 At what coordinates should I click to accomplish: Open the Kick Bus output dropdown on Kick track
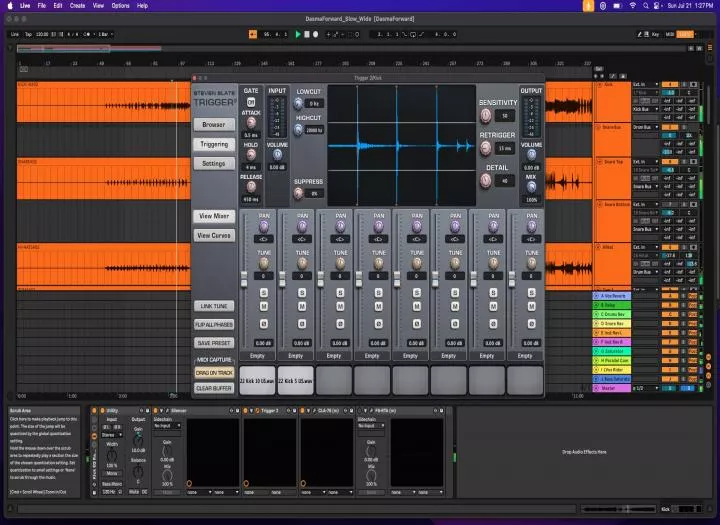tap(646, 109)
